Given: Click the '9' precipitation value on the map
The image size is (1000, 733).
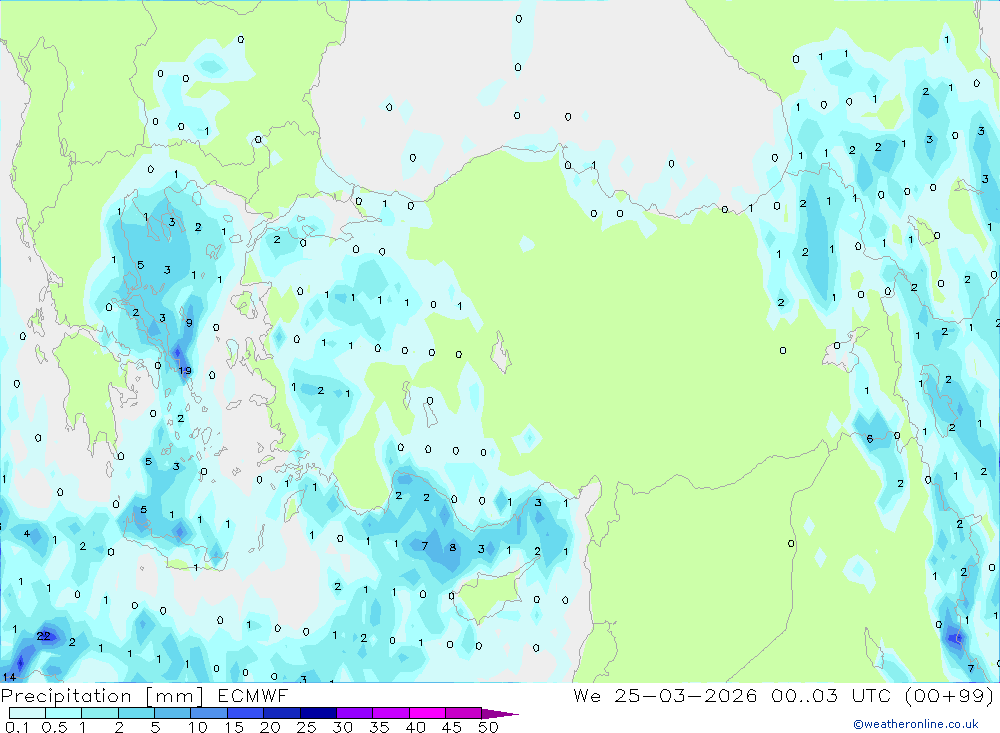Looking at the screenshot, I should tap(189, 323).
